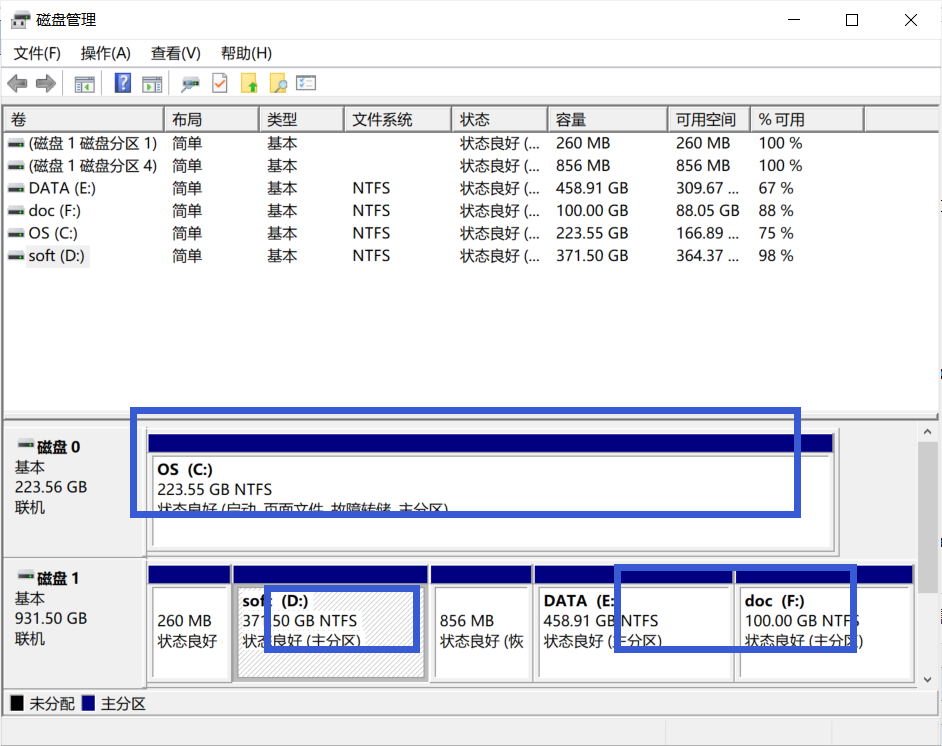Click the scroll down arrow of disk pane
This screenshot has height=746, width=942.
pos(928,679)
